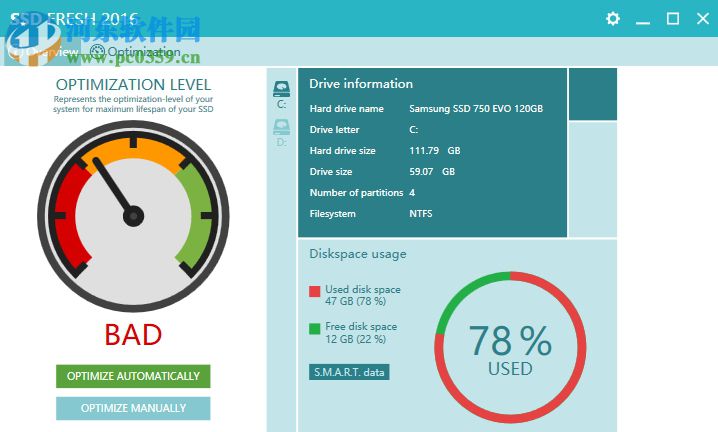Click the NTFS filesystem value
718x432 pixels.
(420, 213)
